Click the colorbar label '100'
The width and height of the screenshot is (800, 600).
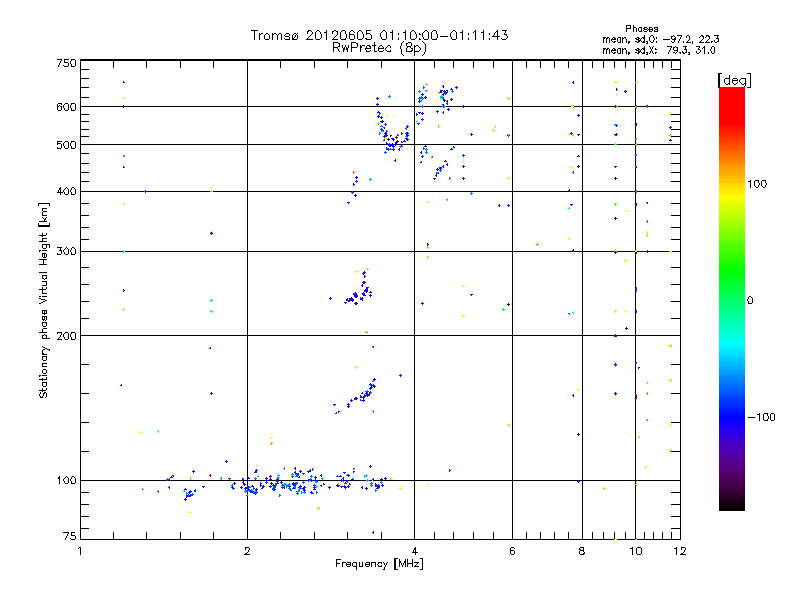point(757,184)
